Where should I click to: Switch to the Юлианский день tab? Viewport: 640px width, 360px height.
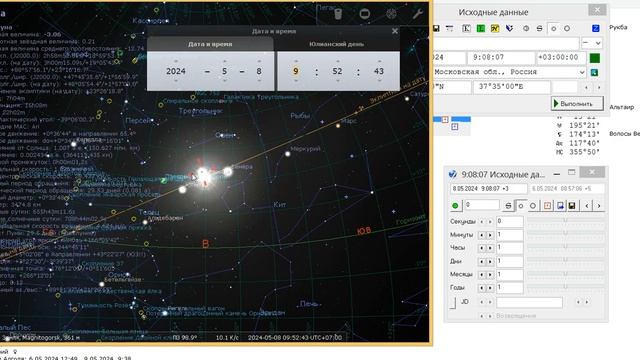point(337,44)
